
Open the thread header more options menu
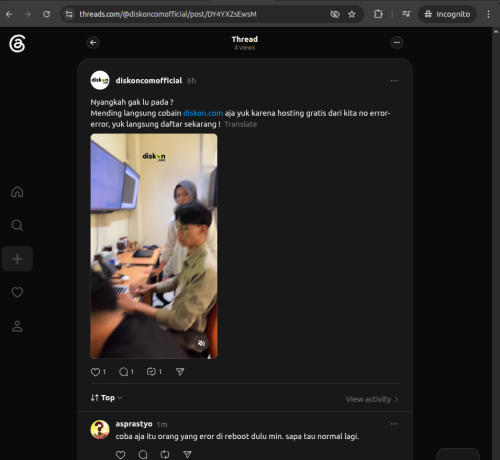pyautogui.click(x=396, y=43)
